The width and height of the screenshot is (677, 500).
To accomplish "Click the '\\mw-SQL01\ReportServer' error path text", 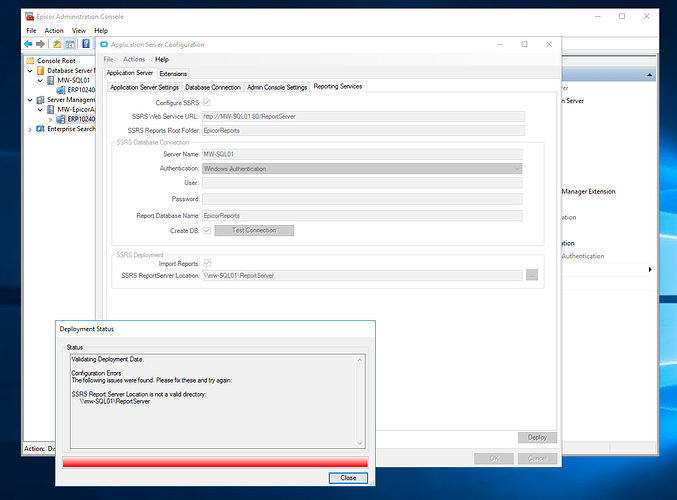I will [x=115, y=401].
